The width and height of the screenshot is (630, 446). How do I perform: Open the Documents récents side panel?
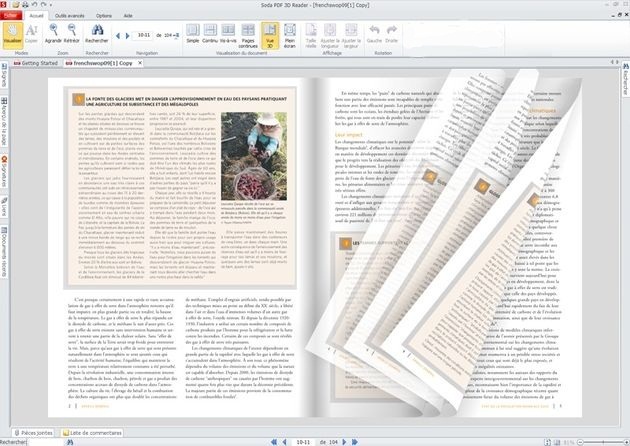point(4,252)
